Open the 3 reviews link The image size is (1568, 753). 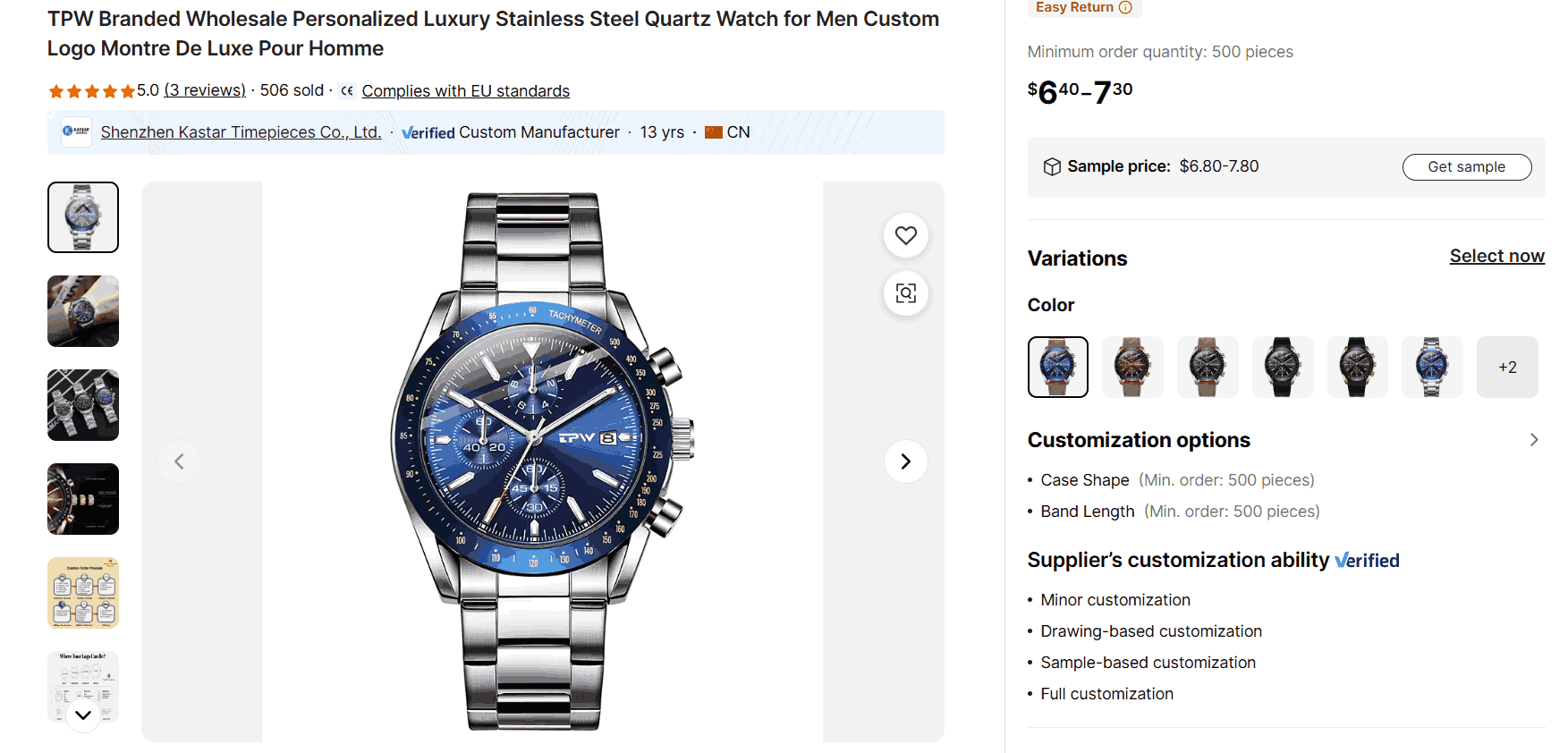[205, 90]
